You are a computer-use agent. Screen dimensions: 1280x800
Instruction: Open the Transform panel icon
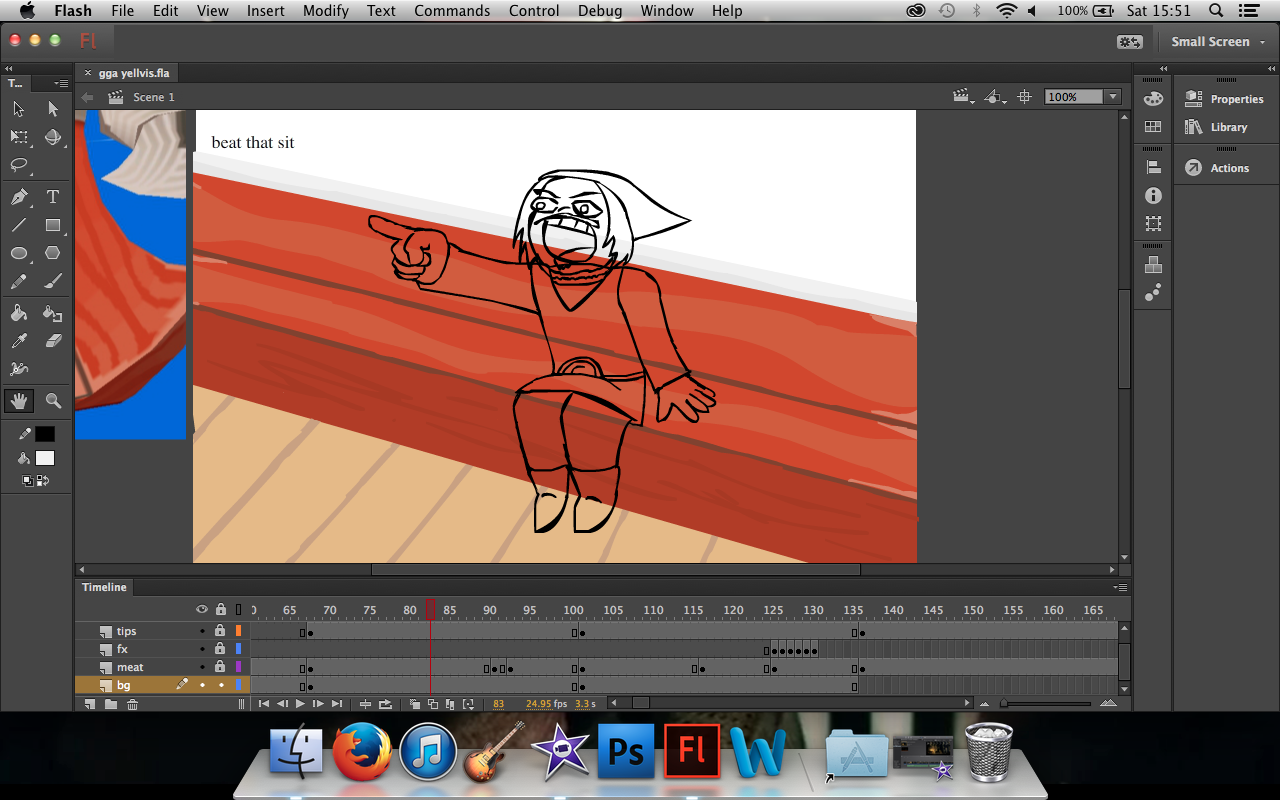click(x=1153, y=224)
